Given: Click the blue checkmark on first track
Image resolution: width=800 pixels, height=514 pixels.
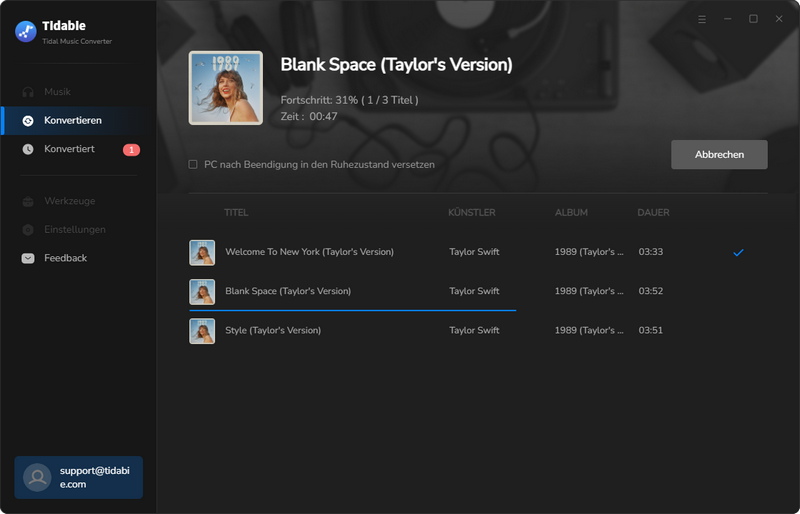Looking at the screenshot, I should pos(738,252).
